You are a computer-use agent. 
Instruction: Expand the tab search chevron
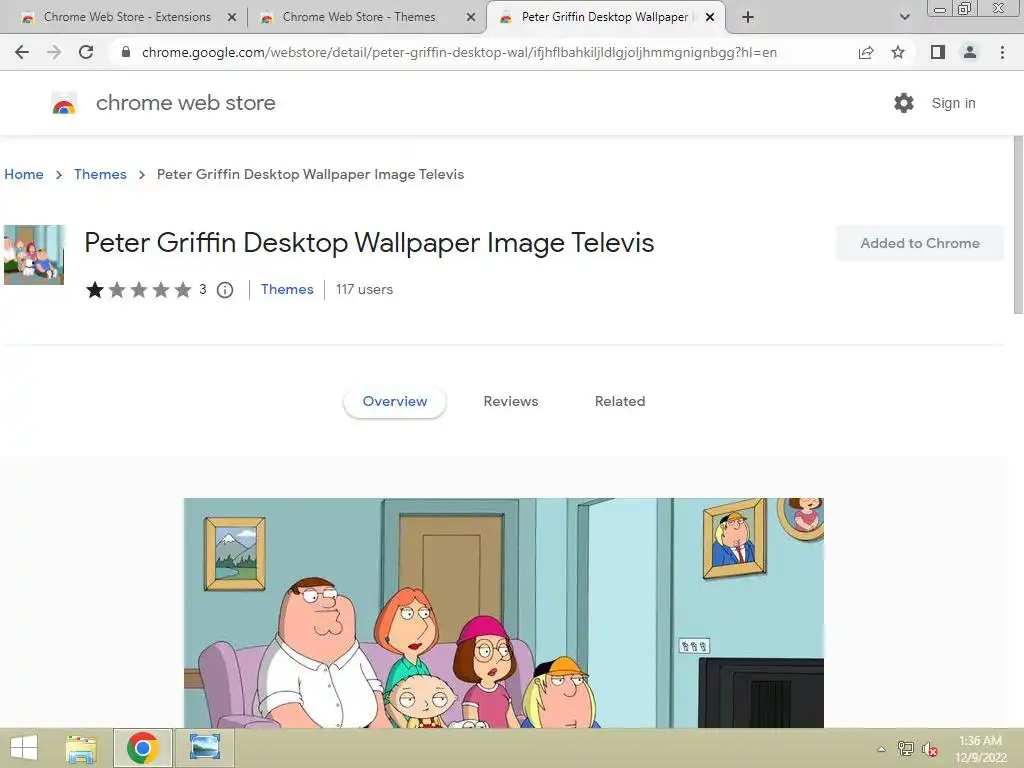click(904, 17)
